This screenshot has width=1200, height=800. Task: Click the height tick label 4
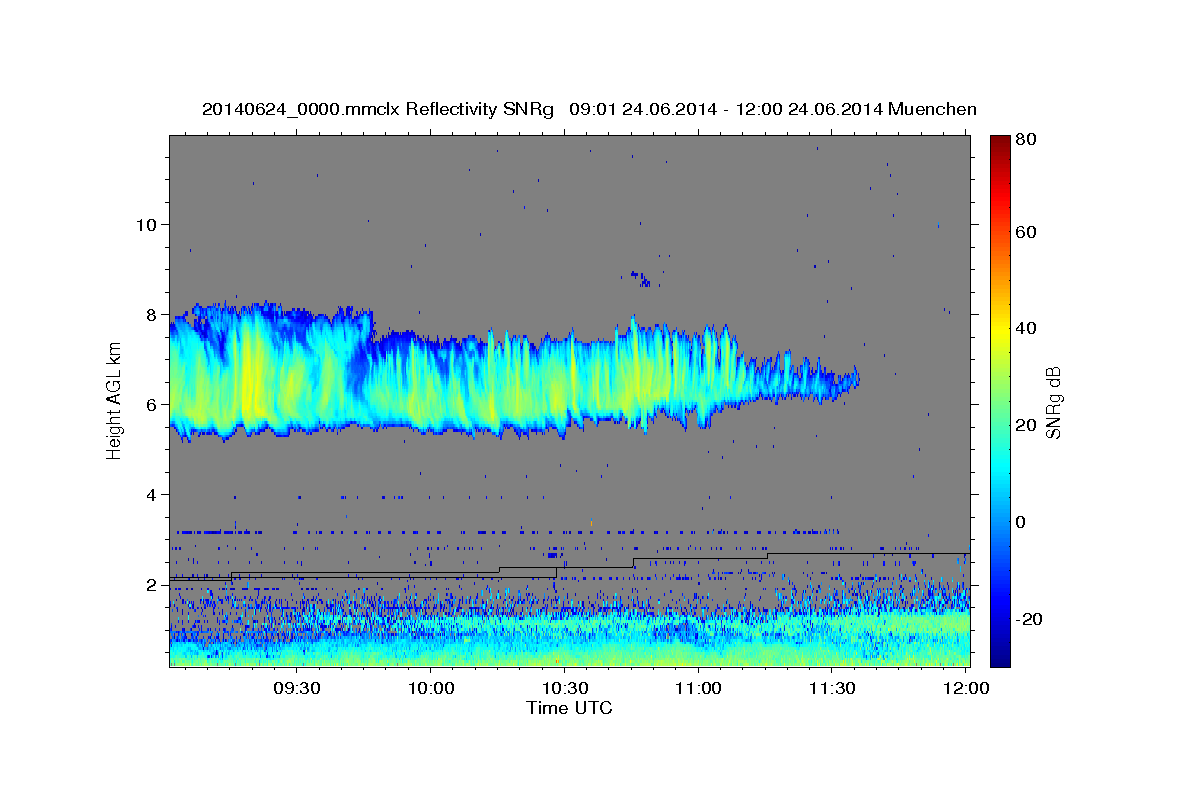click(x=151, y=494)
